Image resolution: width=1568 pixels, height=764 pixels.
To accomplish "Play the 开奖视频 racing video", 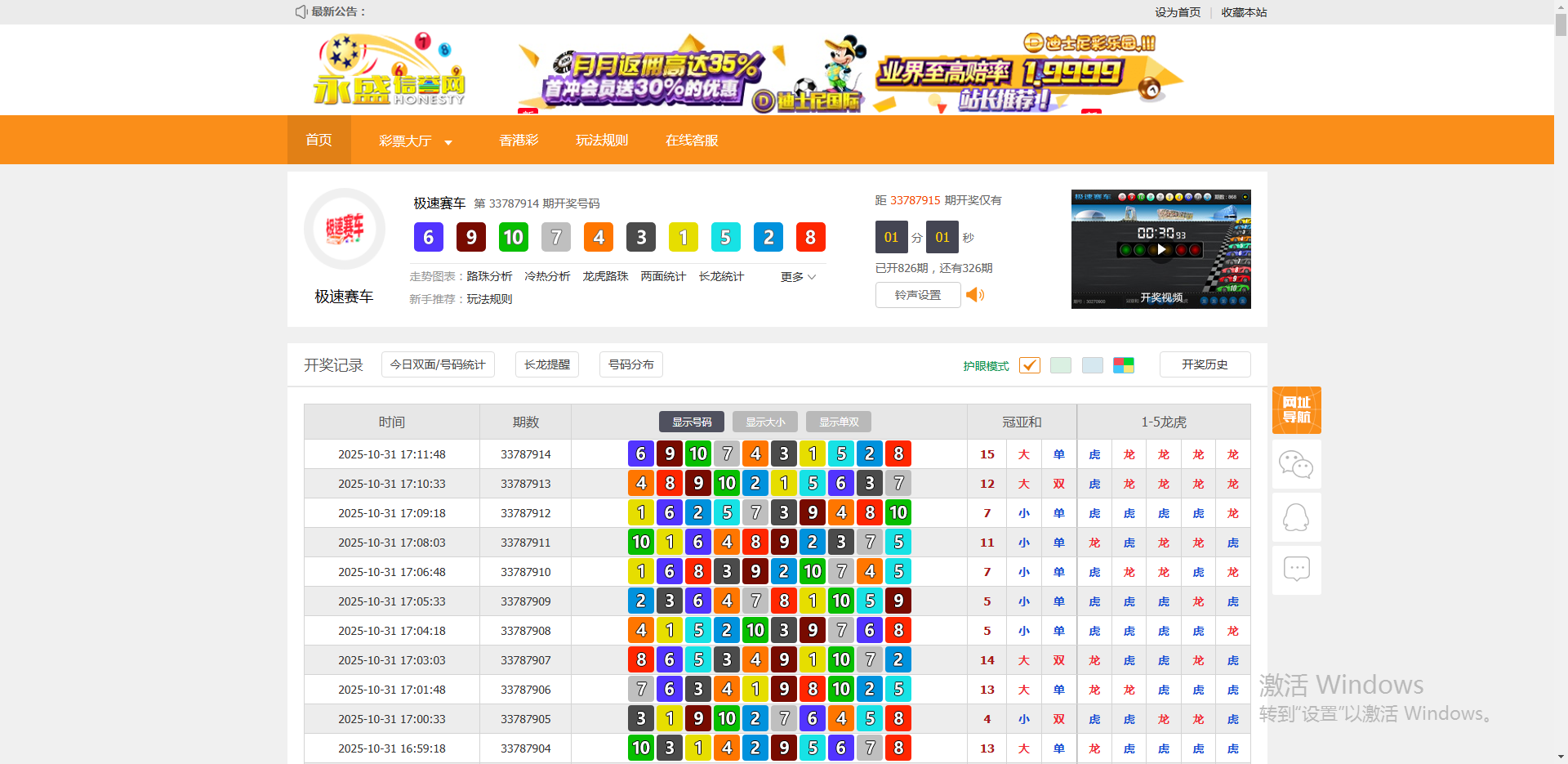I will (x=1160, y=249).
